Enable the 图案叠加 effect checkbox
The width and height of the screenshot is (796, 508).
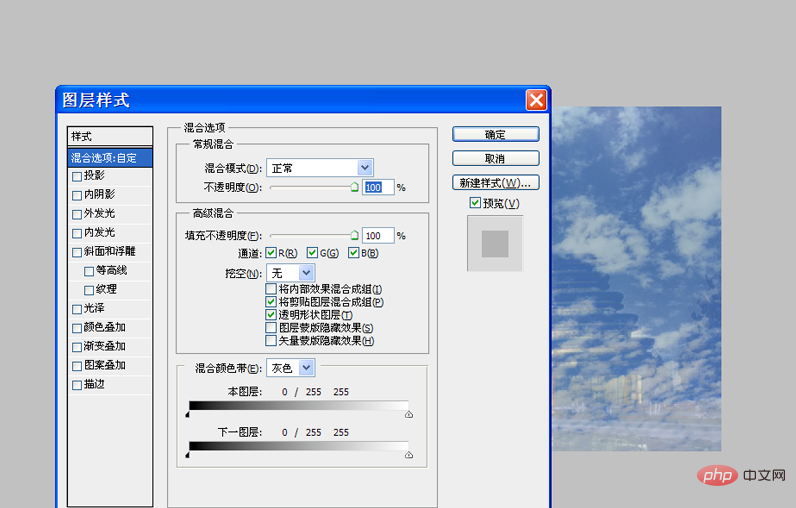tap(77, 366)
